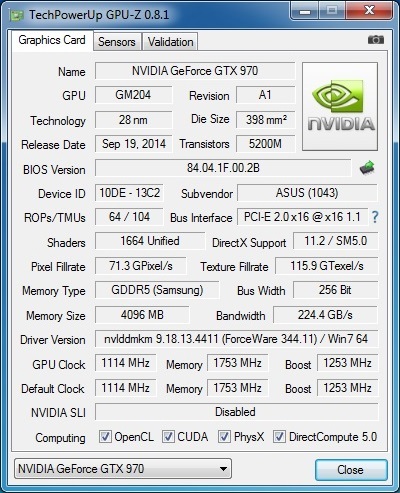Click the bus interface question mark
Image resolution: width=400 pixels, height=493 pixels.
click(x=375, y=217)
